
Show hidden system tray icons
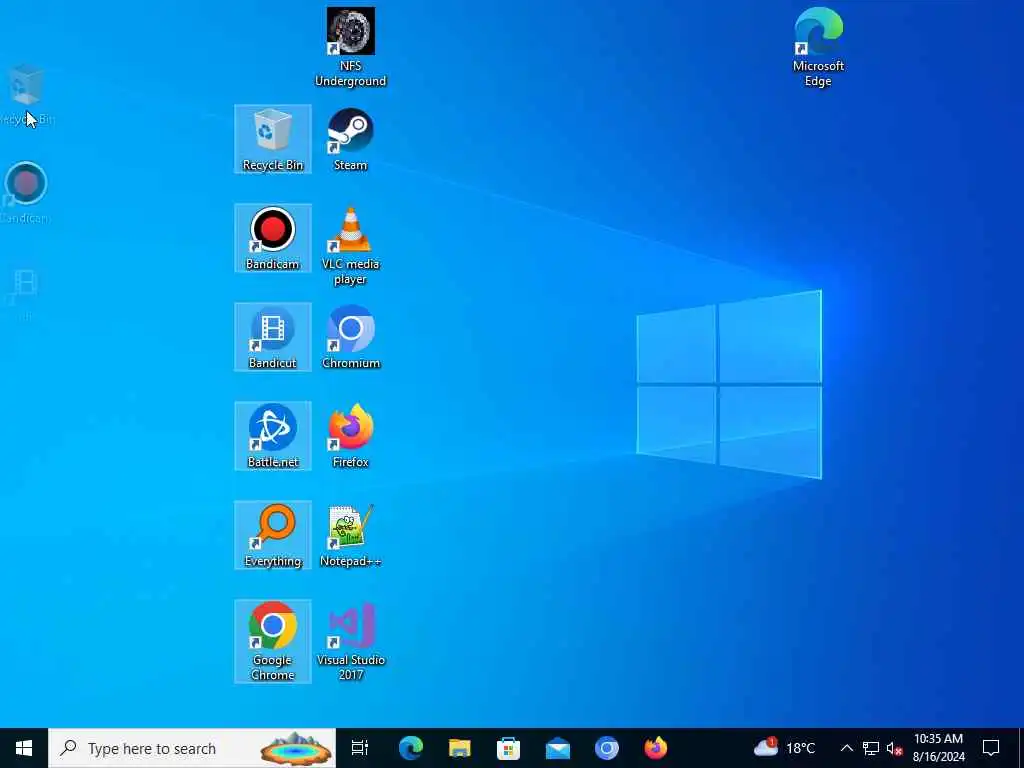point(846,748)
